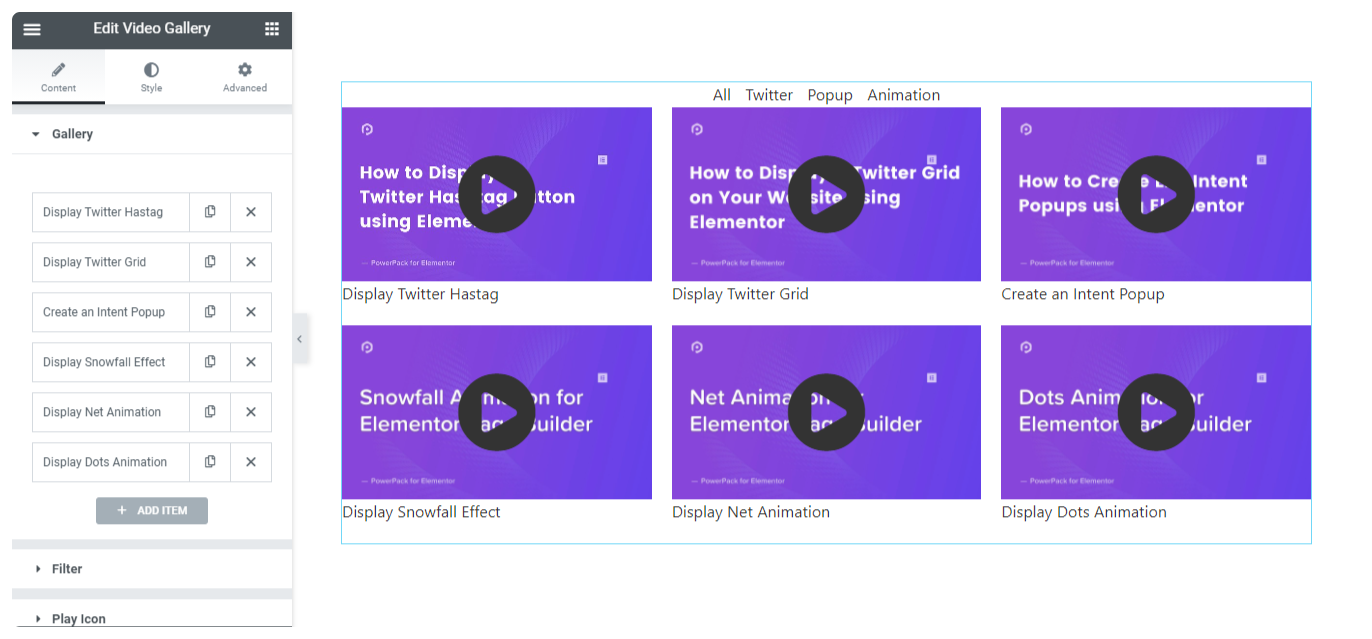Duplicate the Create an Intent Popup item
The height and width of the screenshot is (639, 1372).
click(x=209, y=312)
